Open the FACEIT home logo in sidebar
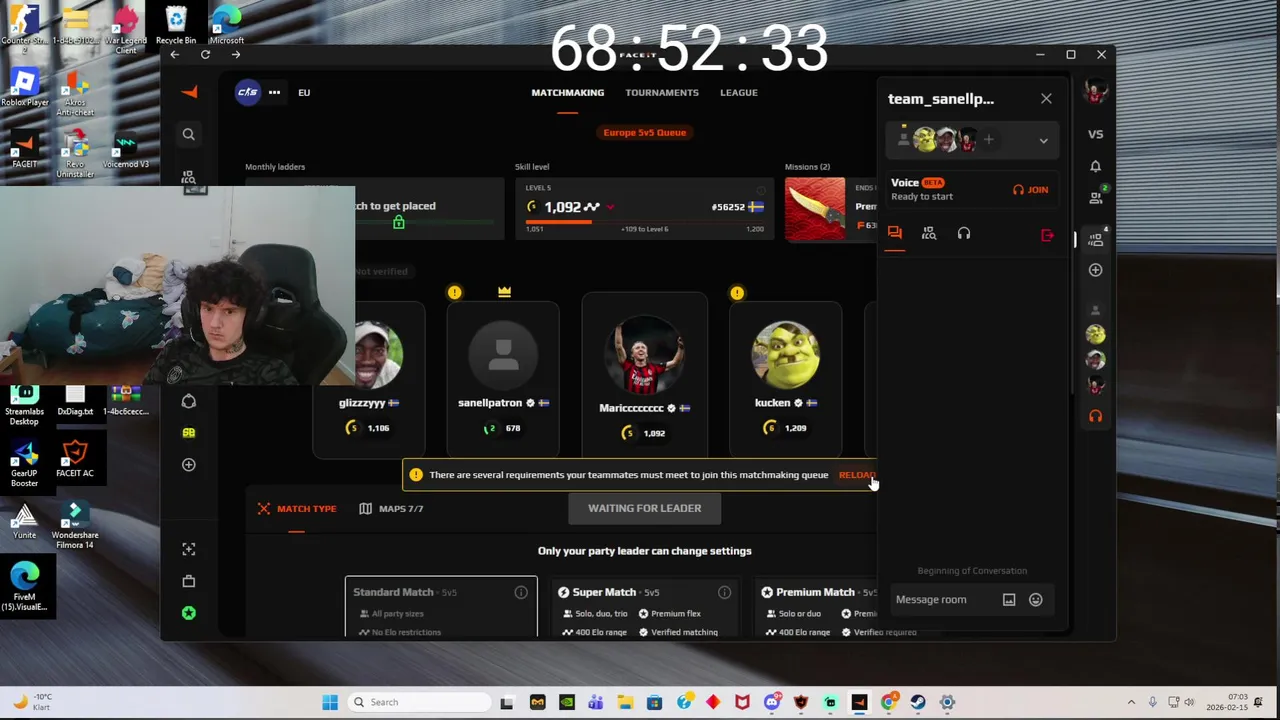Viewport: 1280px width, 720px height. [189, 92]
